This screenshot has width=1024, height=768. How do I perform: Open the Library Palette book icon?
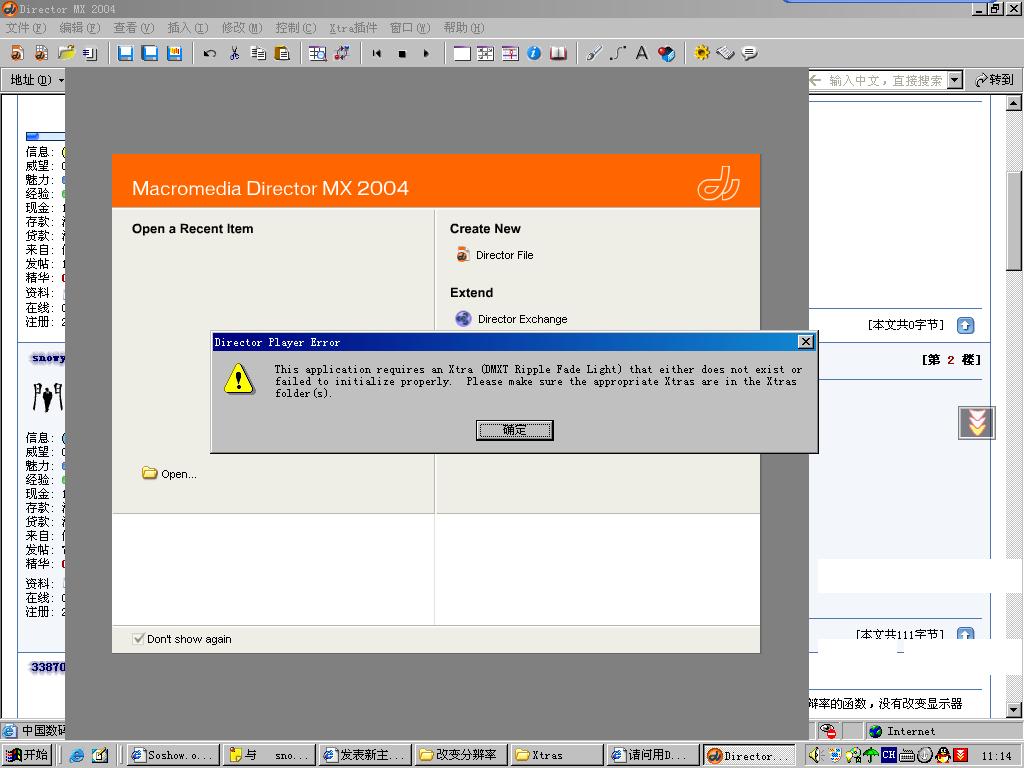558,54
